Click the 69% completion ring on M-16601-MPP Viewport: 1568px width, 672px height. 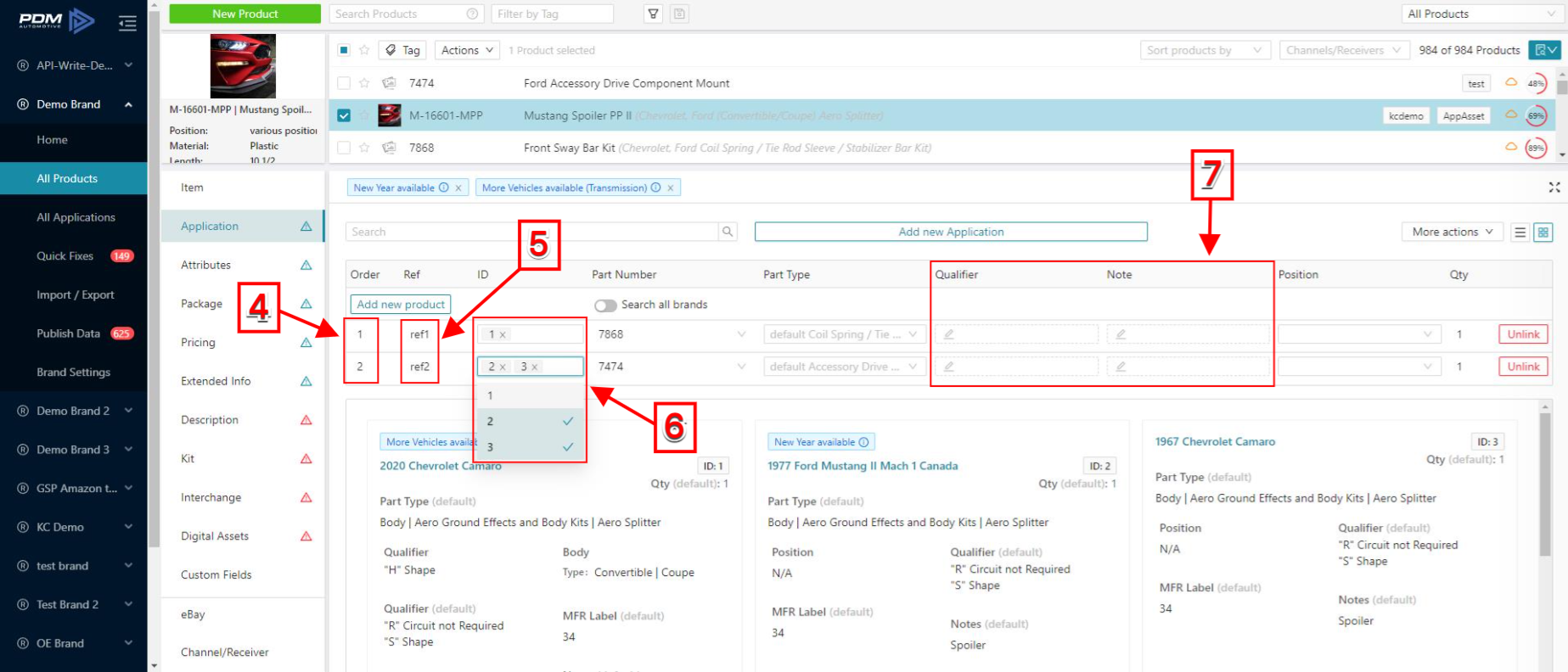[1536, 116]
